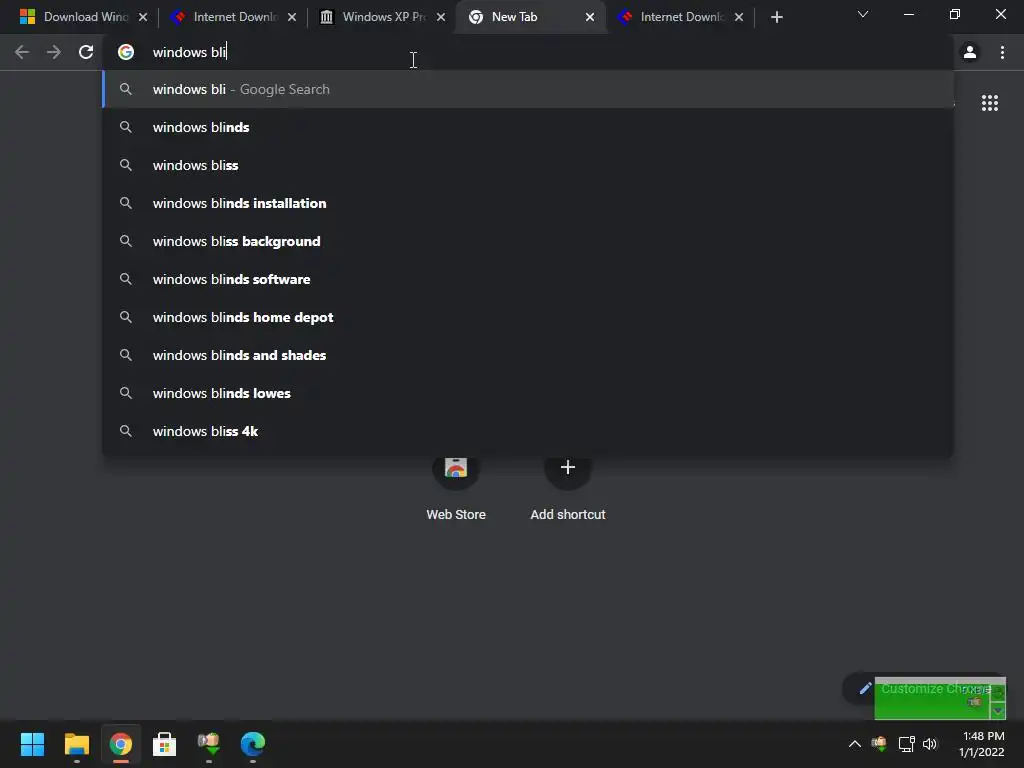This screenshot has height=768, width=1024.
Task: Open the Chrome profile avatar icon
Action: click(970, 52)
